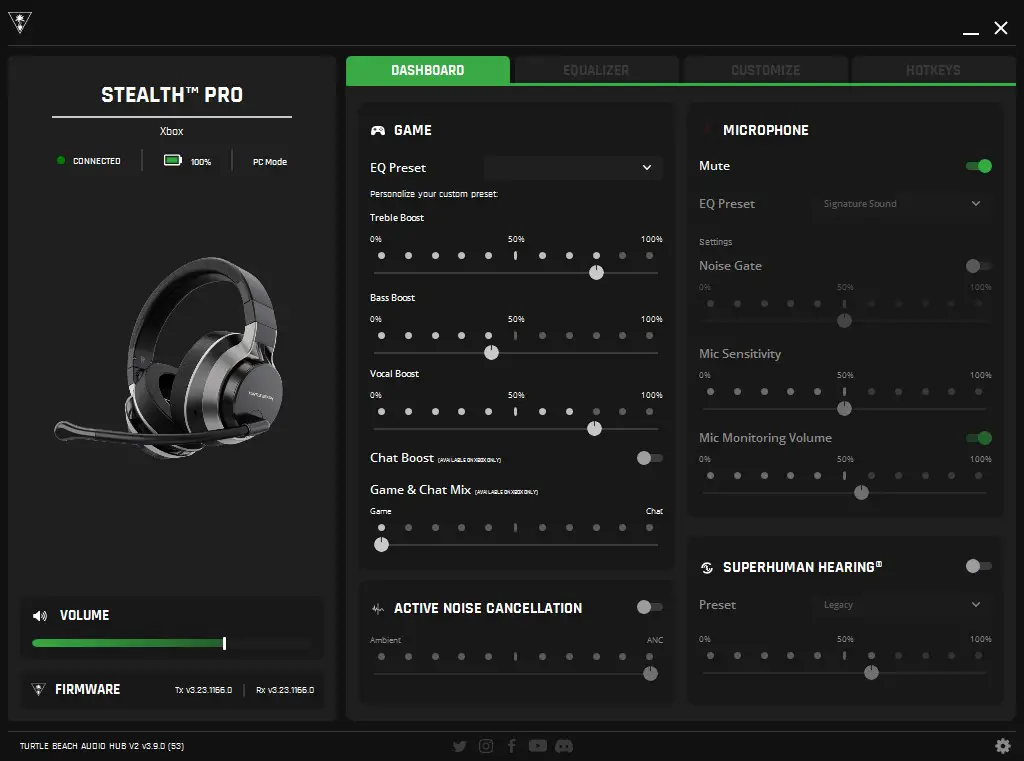1024x761 pixels.
Task: Click the Firmware Turtle Beach icon
Action: click(39, 689)
